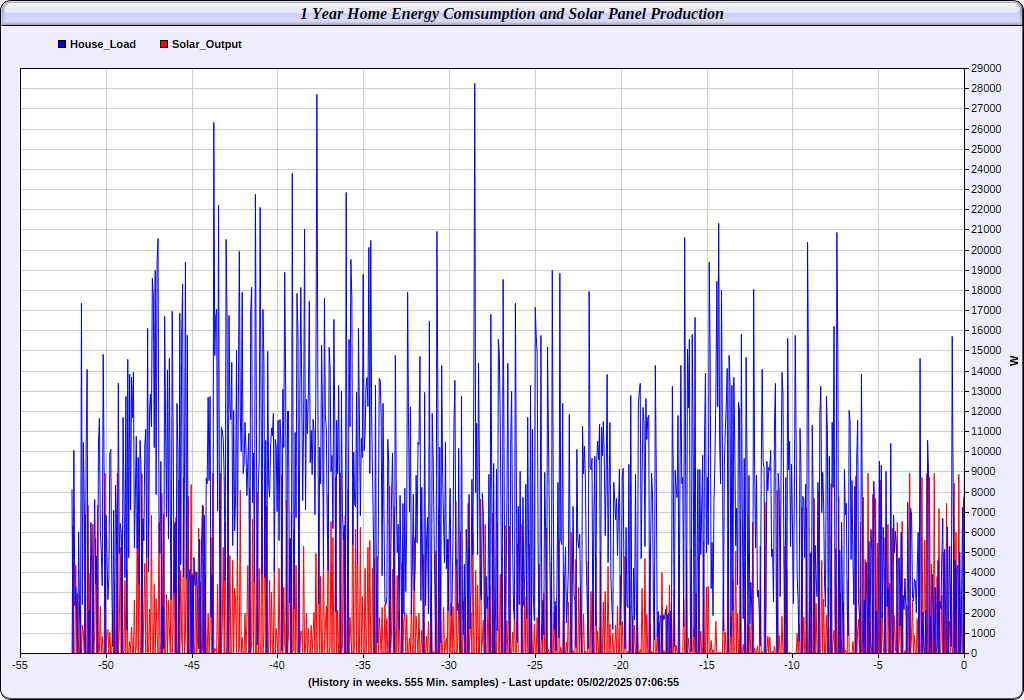
Task: Click the 1000 value on the Y-axis
Action: tap(983, 633)
